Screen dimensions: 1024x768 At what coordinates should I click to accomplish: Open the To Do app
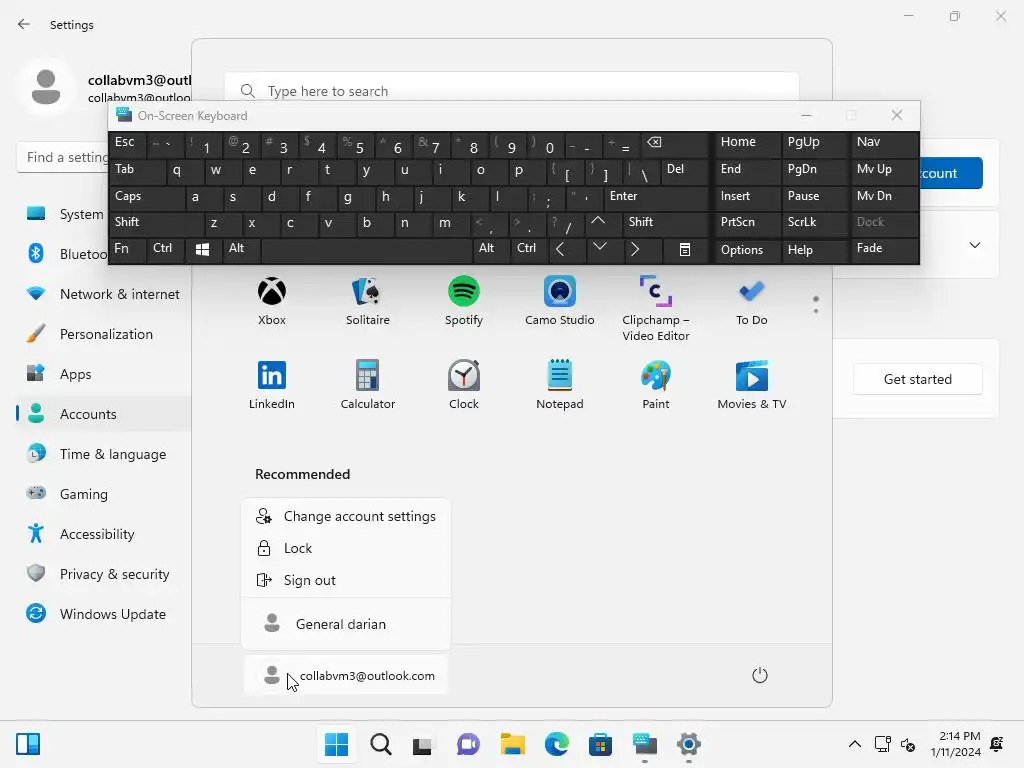point(752,301)
